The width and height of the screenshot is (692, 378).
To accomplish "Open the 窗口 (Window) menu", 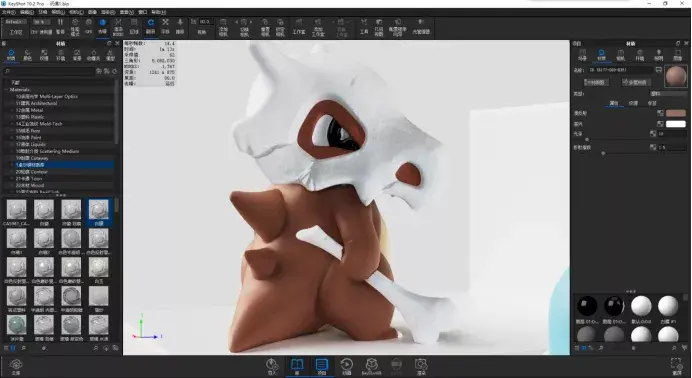I will pyautogui.click(x=142, y=12).
